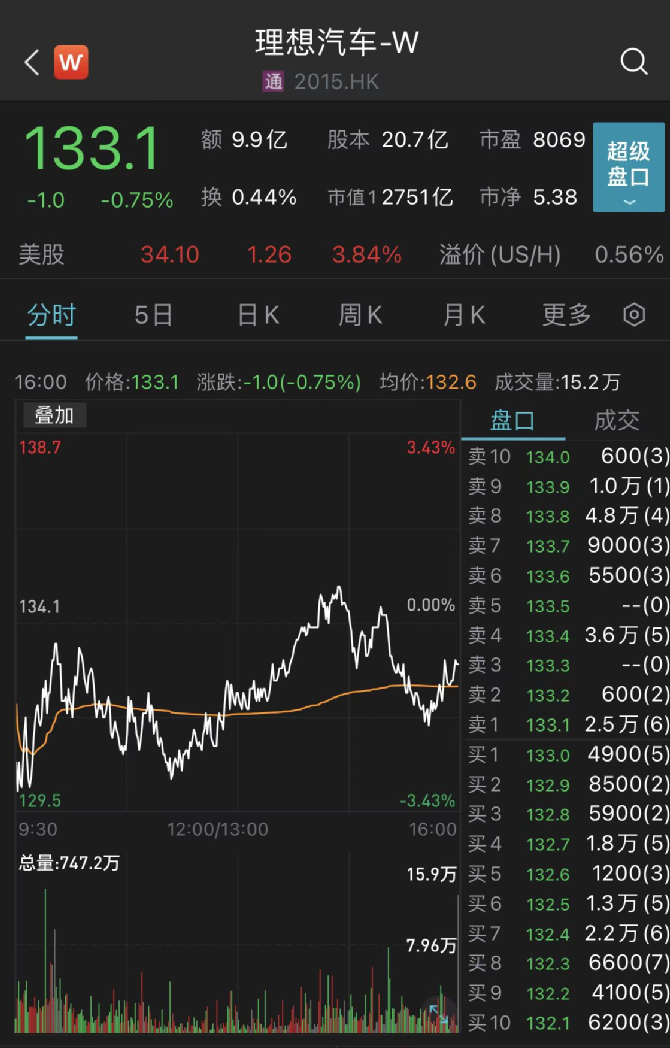Tap the 成交量:15.2万 readout
Screen dimensions: 670x1048
point(558,382)
